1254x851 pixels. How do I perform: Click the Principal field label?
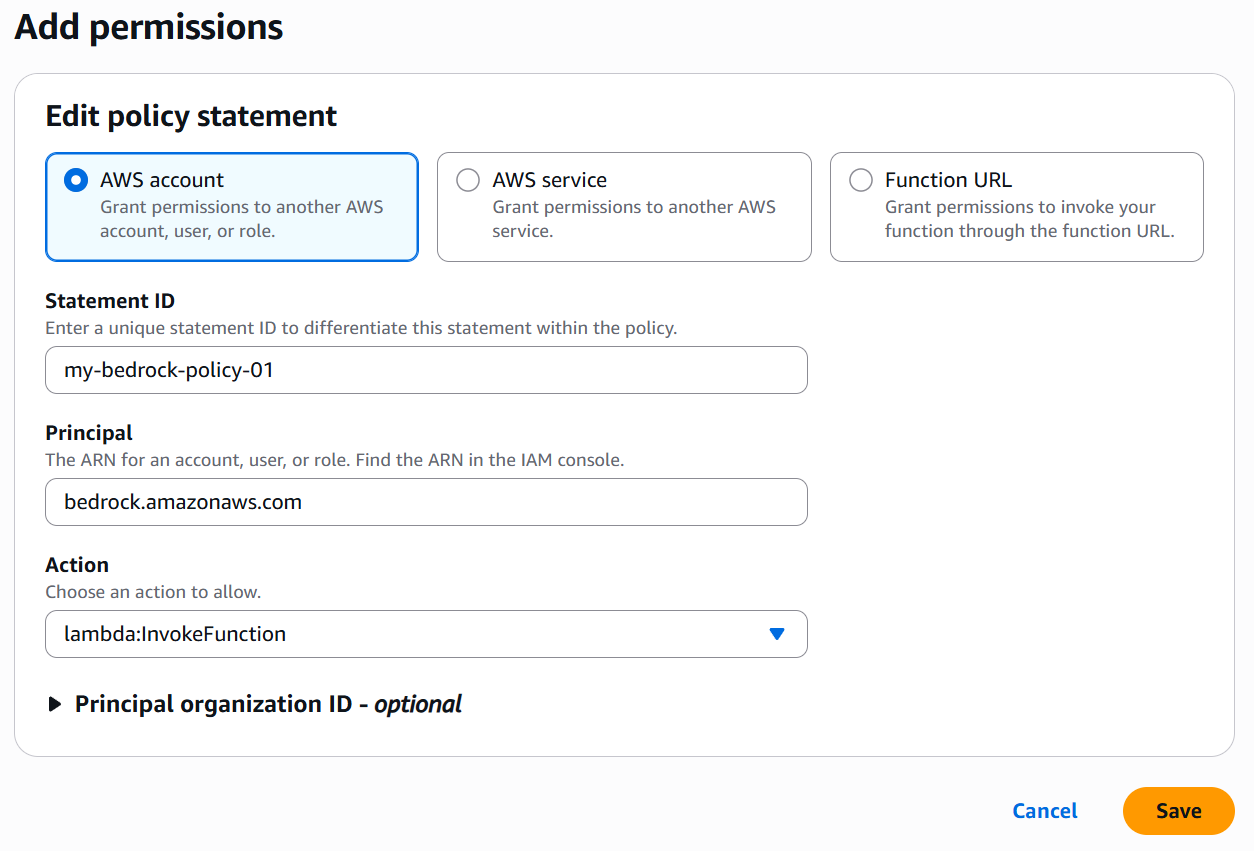point(89,433)
